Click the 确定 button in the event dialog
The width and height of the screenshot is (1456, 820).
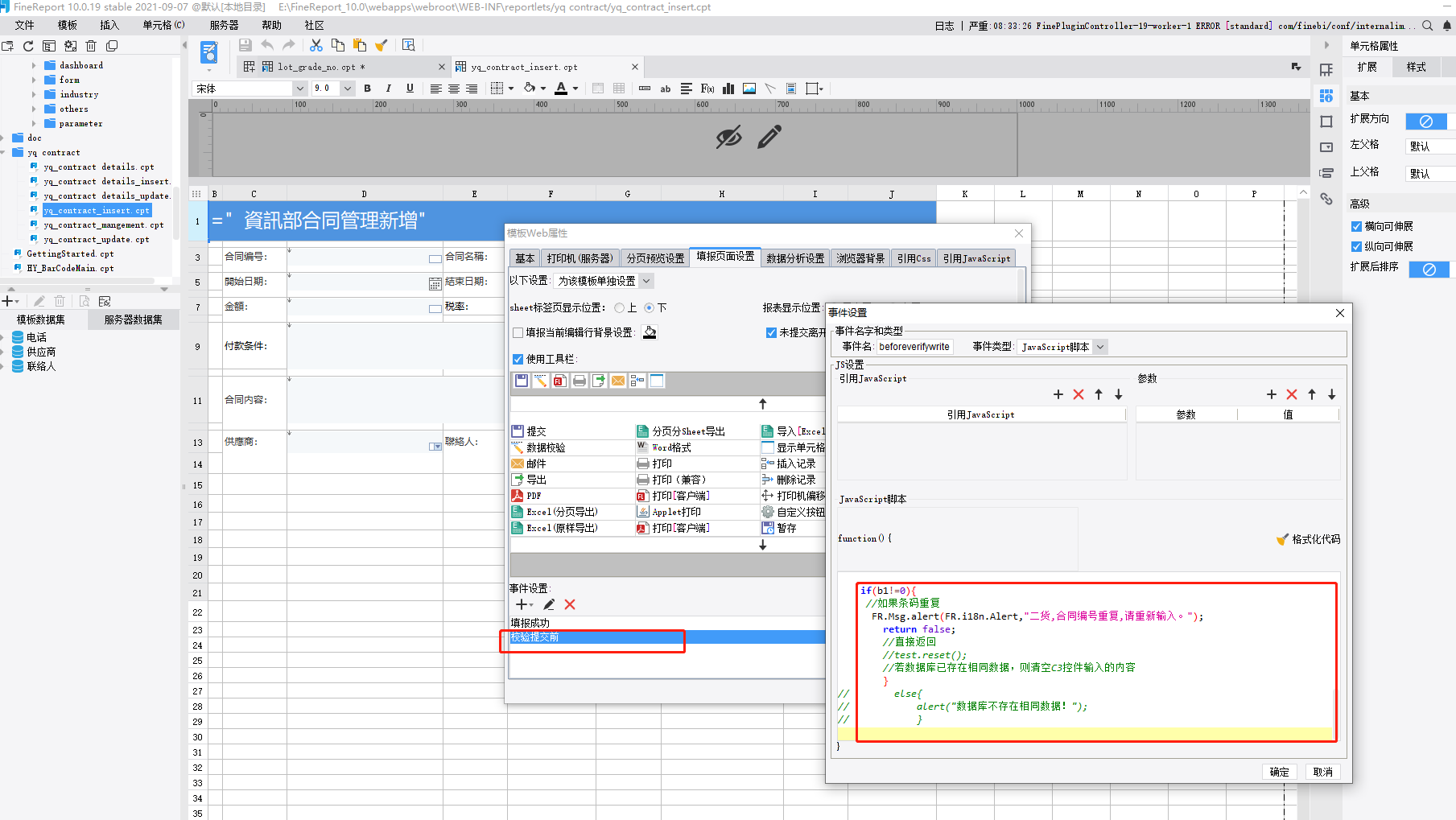(x=1280, y=772)
